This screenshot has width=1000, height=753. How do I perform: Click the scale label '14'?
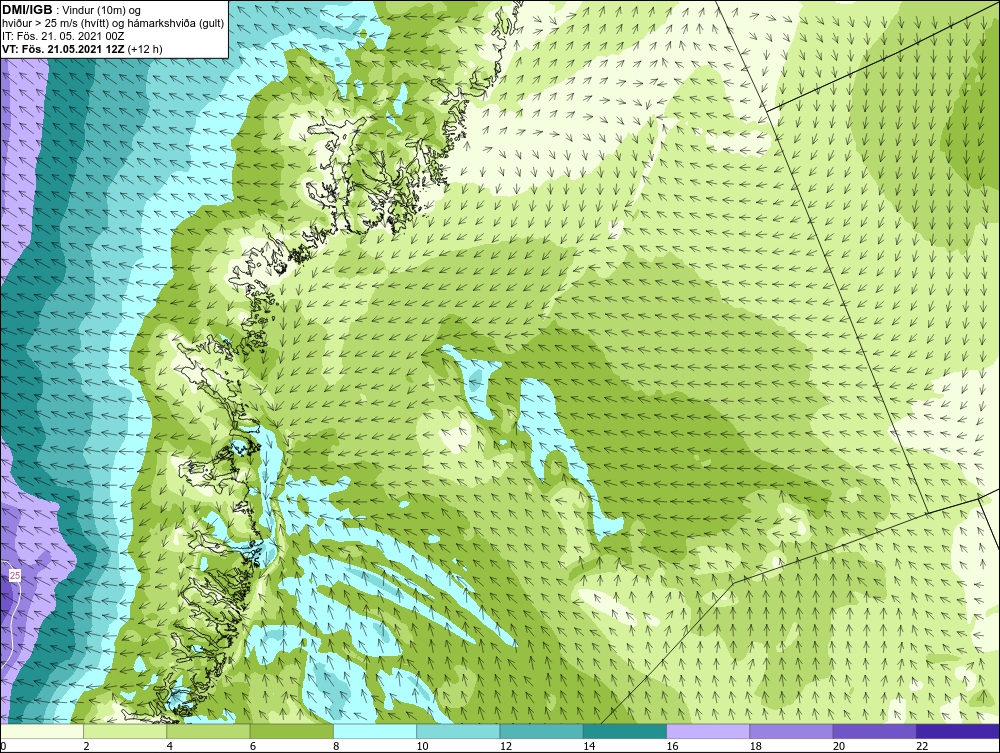tap(588, 746)
